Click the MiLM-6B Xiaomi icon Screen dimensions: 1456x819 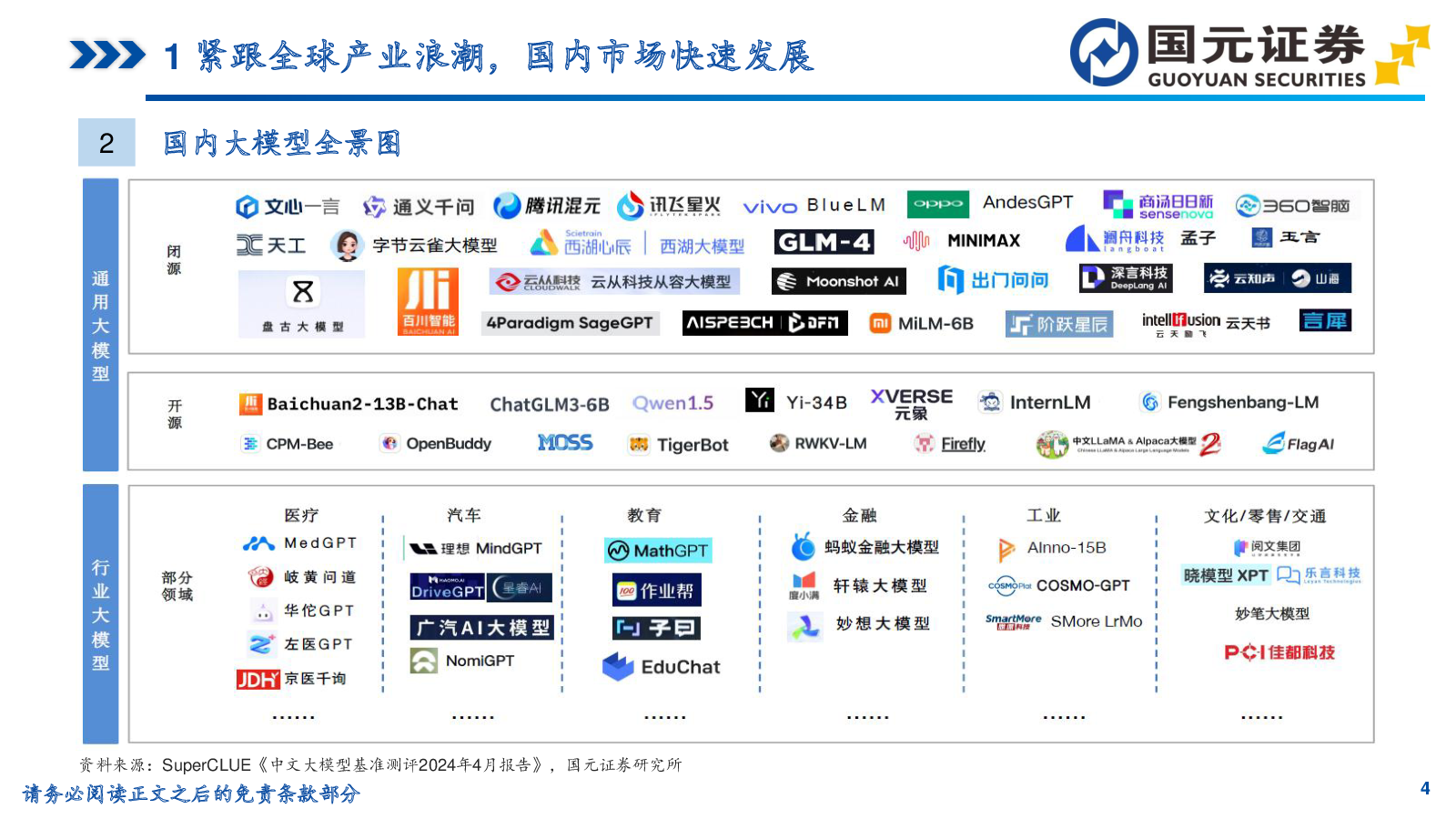click(x=880, y=323)
